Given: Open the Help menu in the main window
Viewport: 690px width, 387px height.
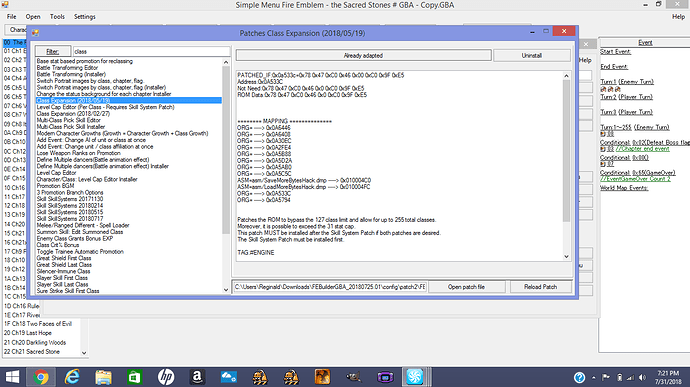Looking at the screenshot, I should point(678,17).
